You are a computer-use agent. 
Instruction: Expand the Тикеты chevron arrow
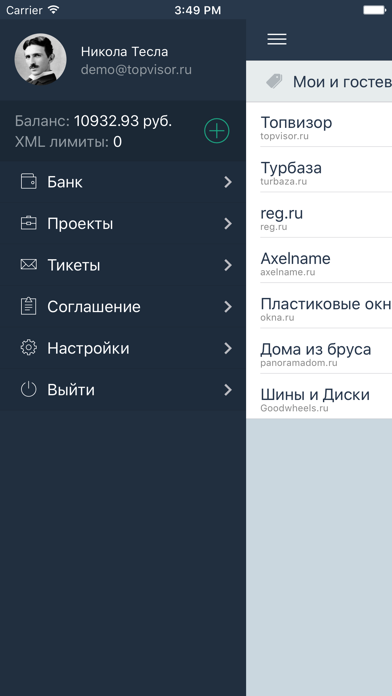[x=228, y=265]
